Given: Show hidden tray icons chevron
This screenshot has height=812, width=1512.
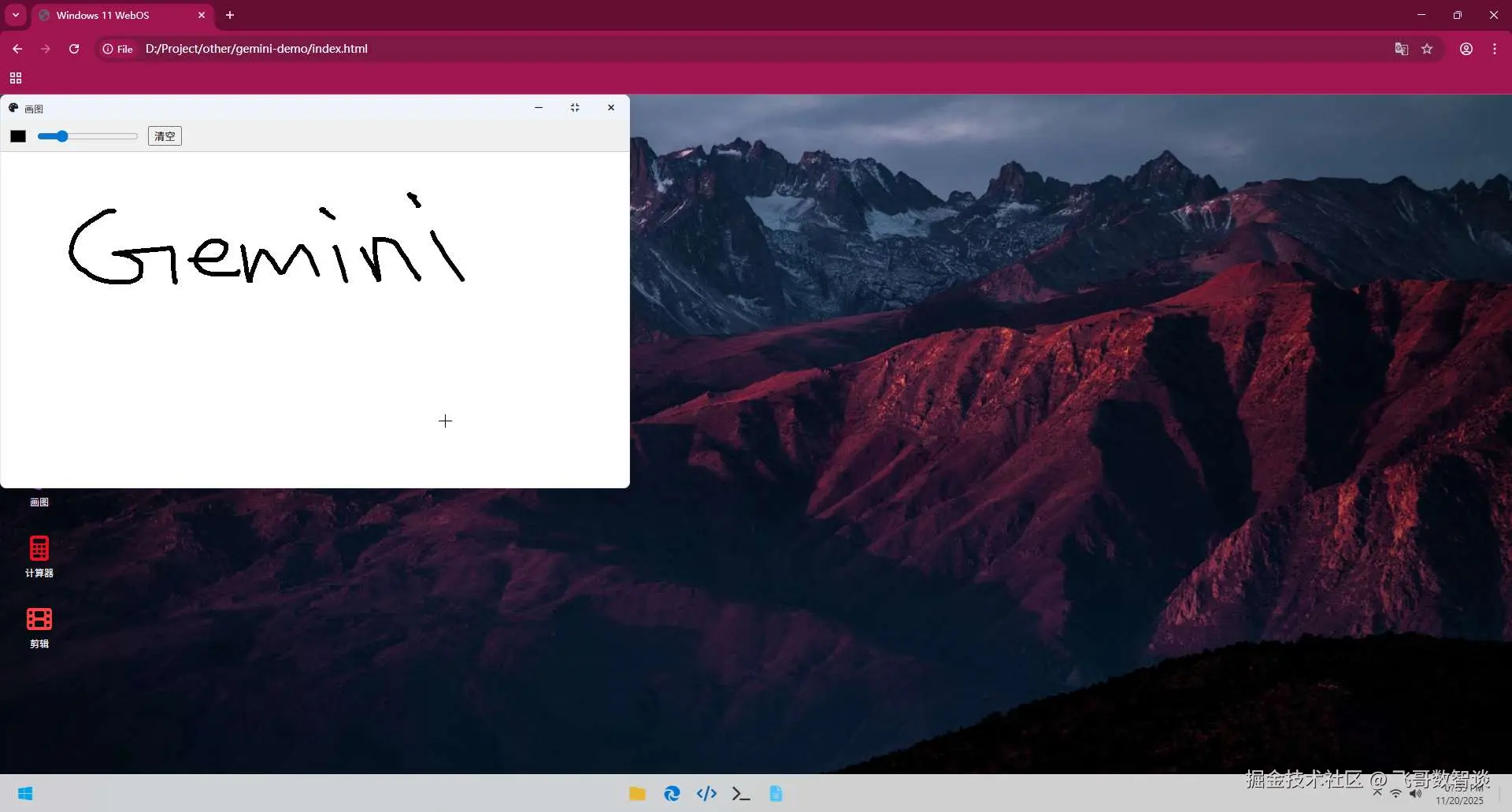Looking at the screenshot, I should coord(1377,793).
